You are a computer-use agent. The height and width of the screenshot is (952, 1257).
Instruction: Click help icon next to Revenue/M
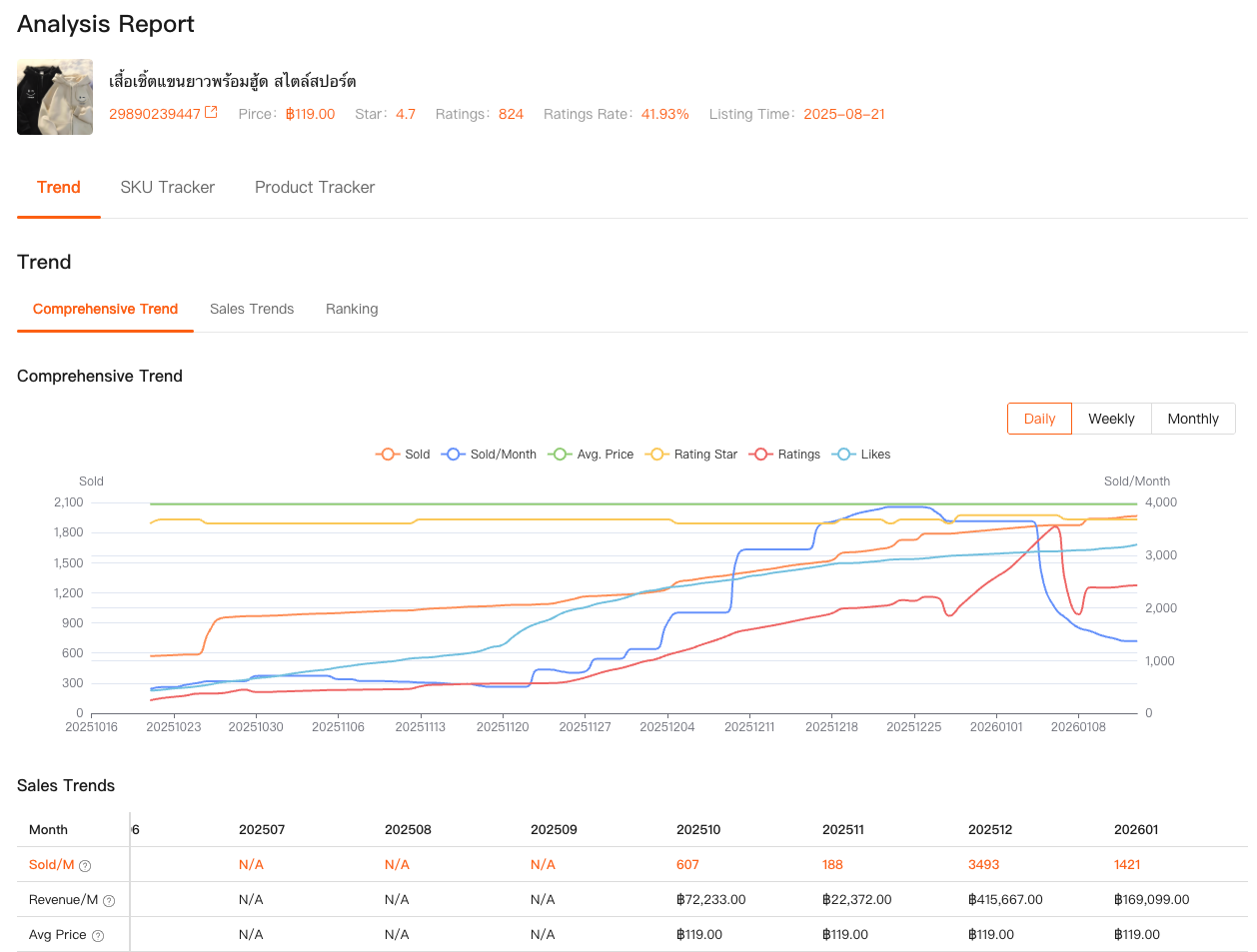(109, 900)
